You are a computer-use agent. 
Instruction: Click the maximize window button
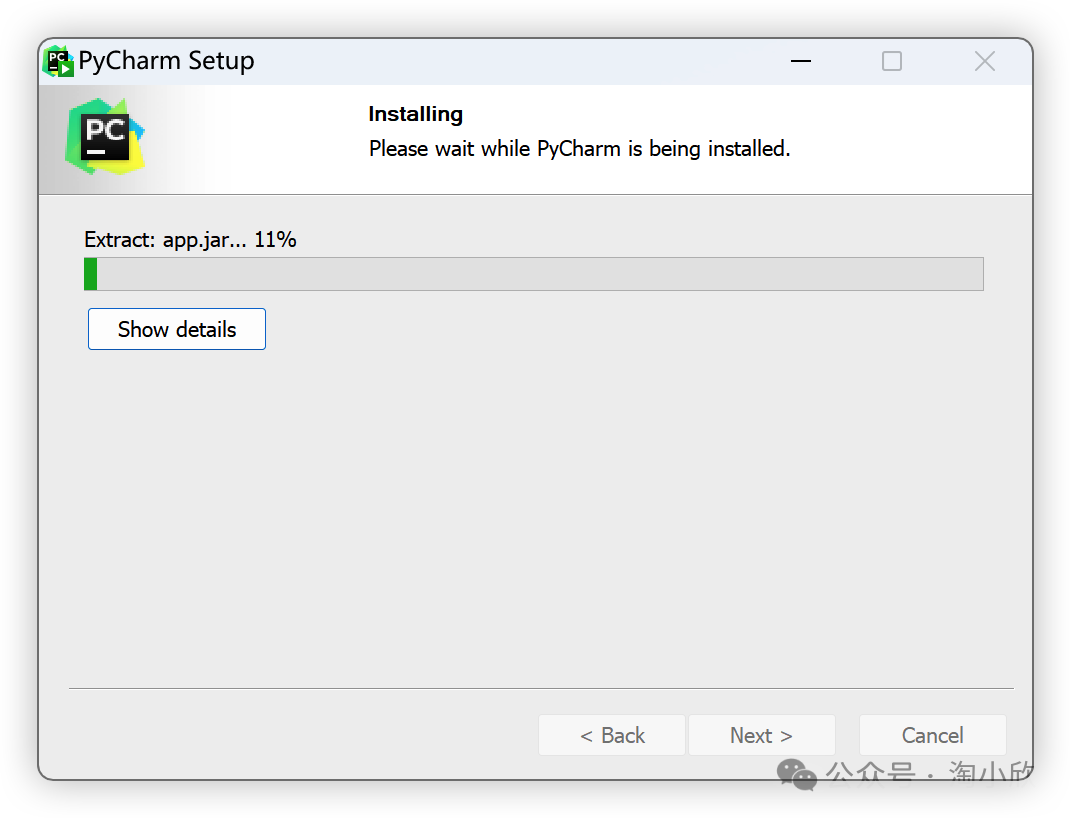[892, 61]
